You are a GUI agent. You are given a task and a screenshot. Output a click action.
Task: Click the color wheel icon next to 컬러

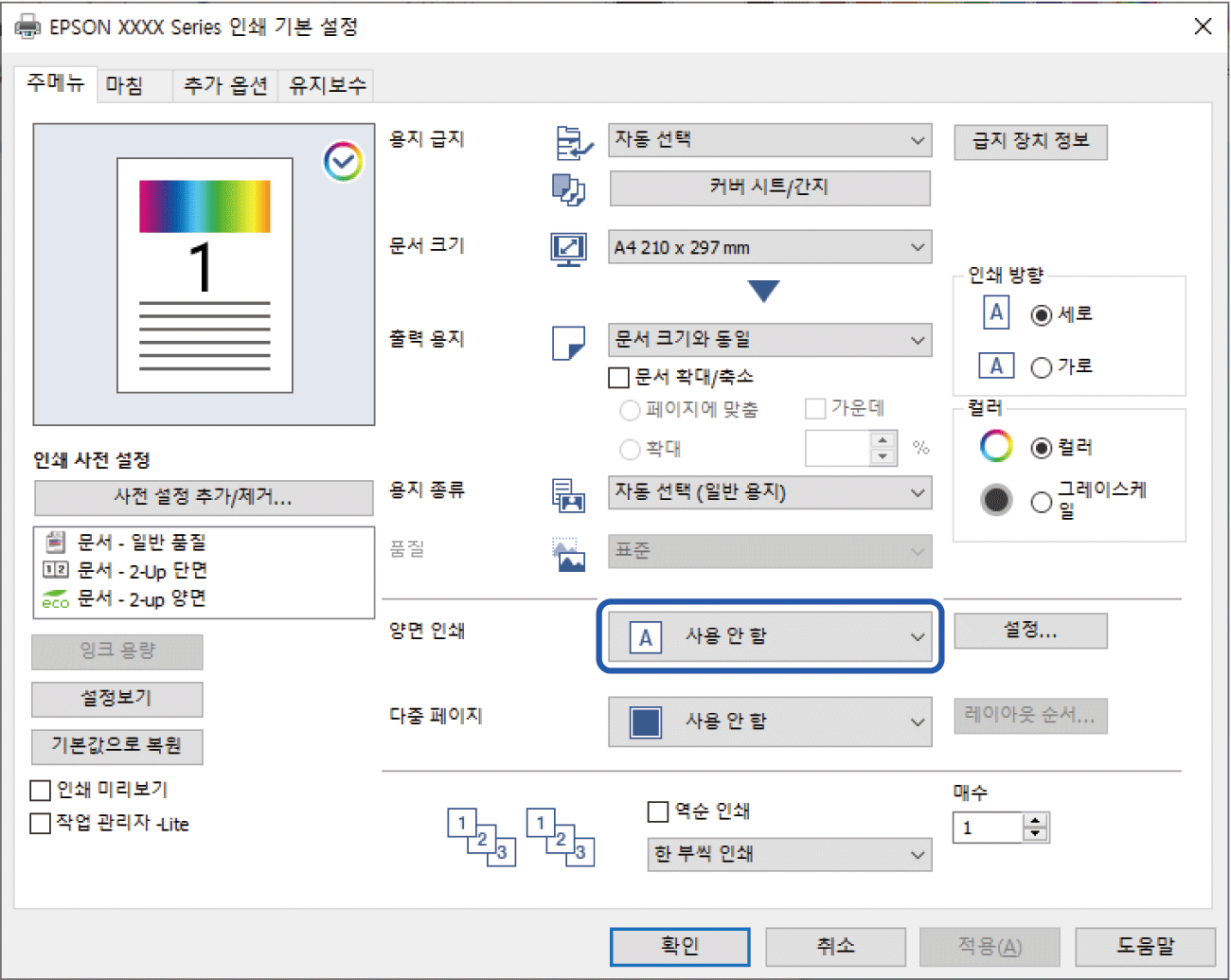click(996, 447)
